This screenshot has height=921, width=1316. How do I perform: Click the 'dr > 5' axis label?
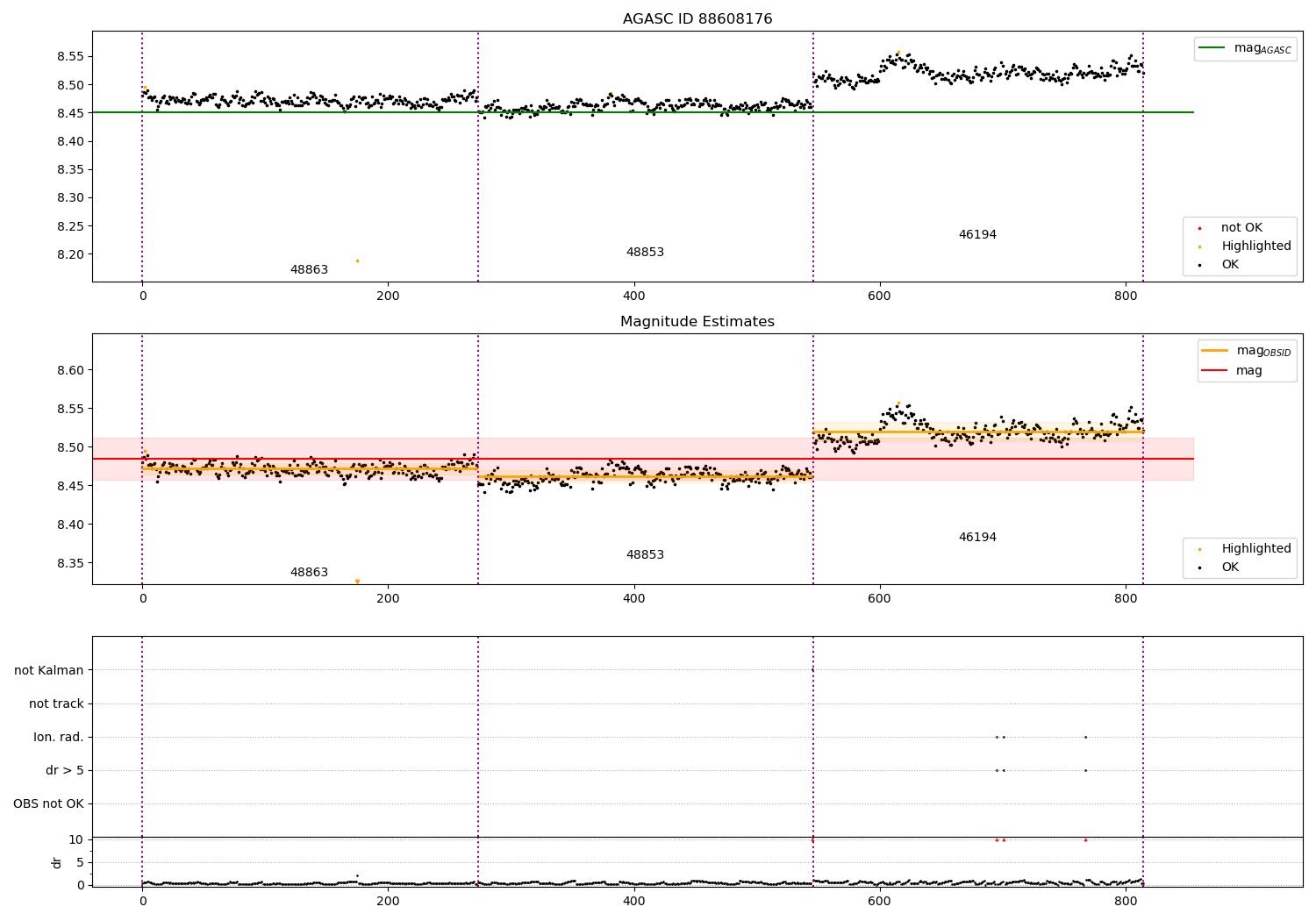(x=65, y=771)
